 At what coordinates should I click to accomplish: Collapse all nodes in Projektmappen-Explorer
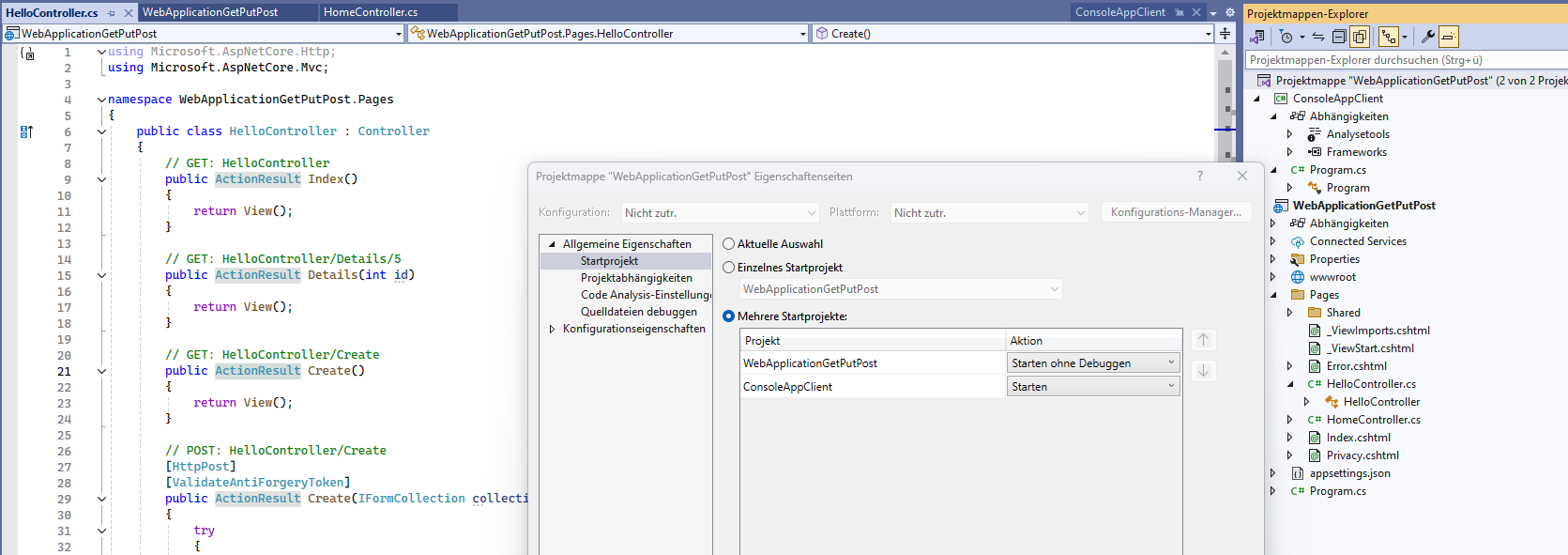click(x=1339, y=37)
